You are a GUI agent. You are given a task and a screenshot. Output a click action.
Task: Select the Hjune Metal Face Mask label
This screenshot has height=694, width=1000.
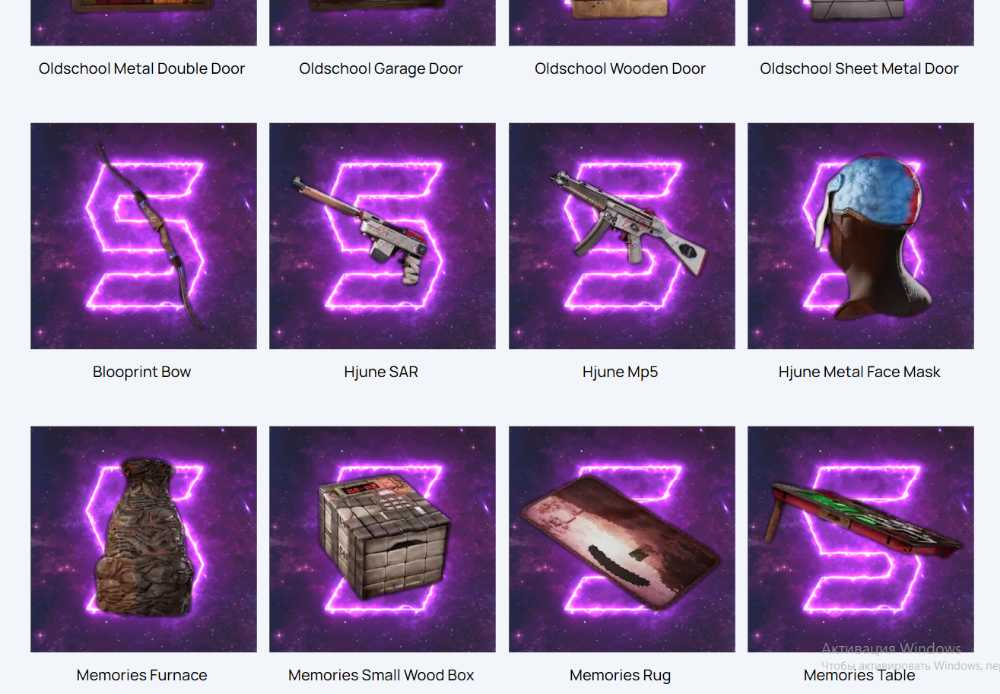tap(859, 372)
